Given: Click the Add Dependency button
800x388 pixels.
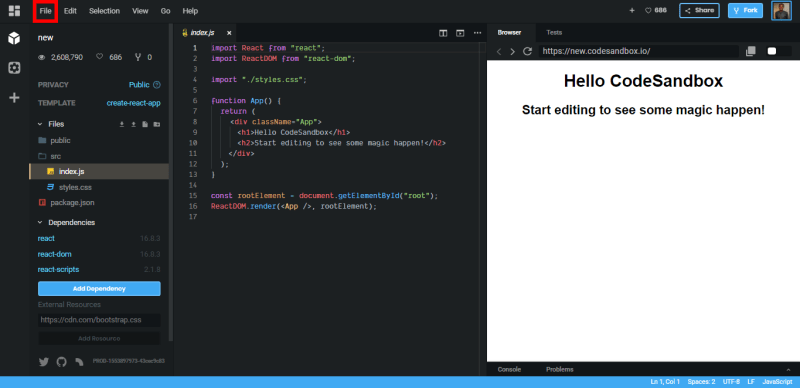Looking at the screenshot, I should [x=99, y=288].
